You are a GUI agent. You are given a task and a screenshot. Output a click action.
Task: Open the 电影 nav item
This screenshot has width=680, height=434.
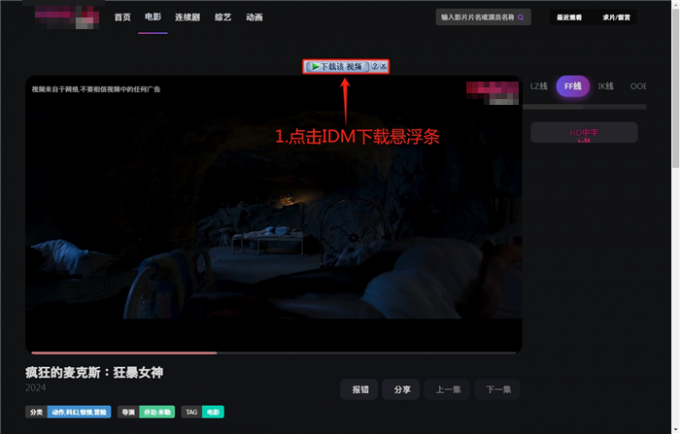pyautogui.click(x=153, y=17)
